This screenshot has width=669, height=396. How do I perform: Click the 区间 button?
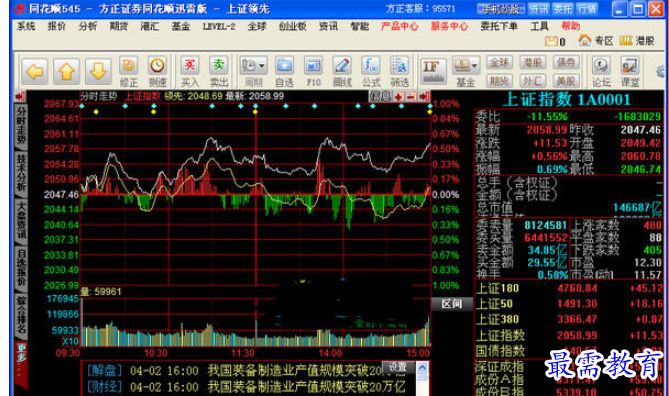click(x=452, y=304)
